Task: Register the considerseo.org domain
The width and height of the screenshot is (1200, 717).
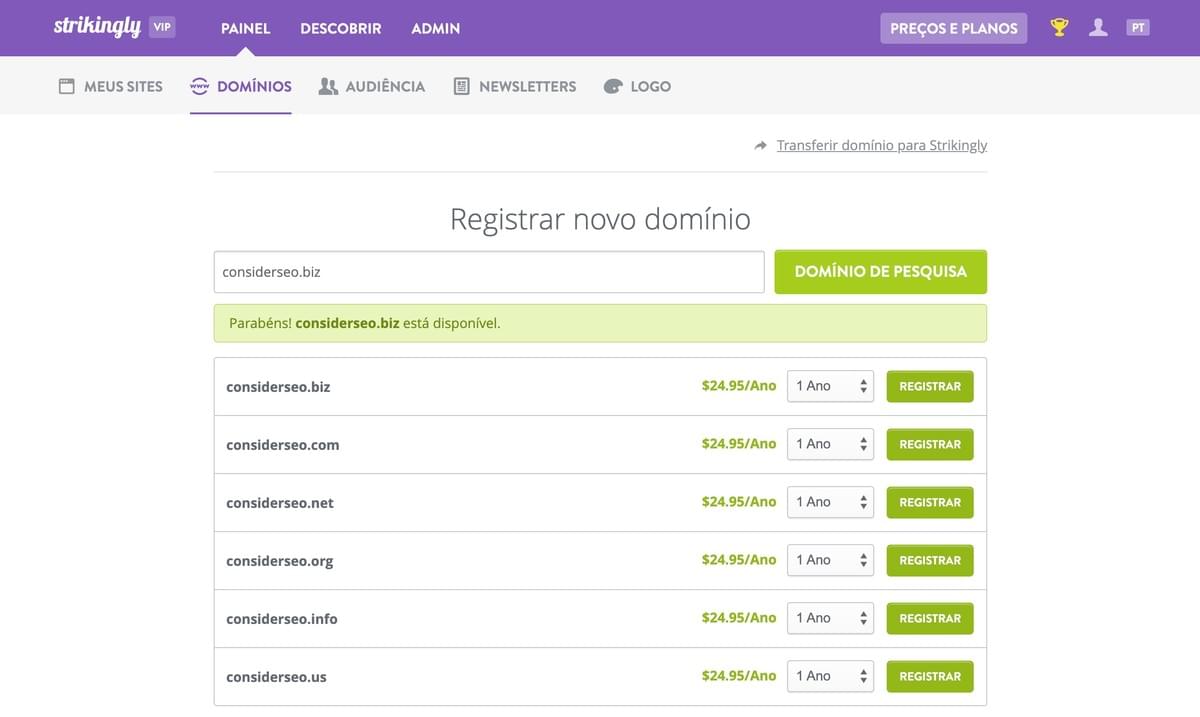Action: 930,560
